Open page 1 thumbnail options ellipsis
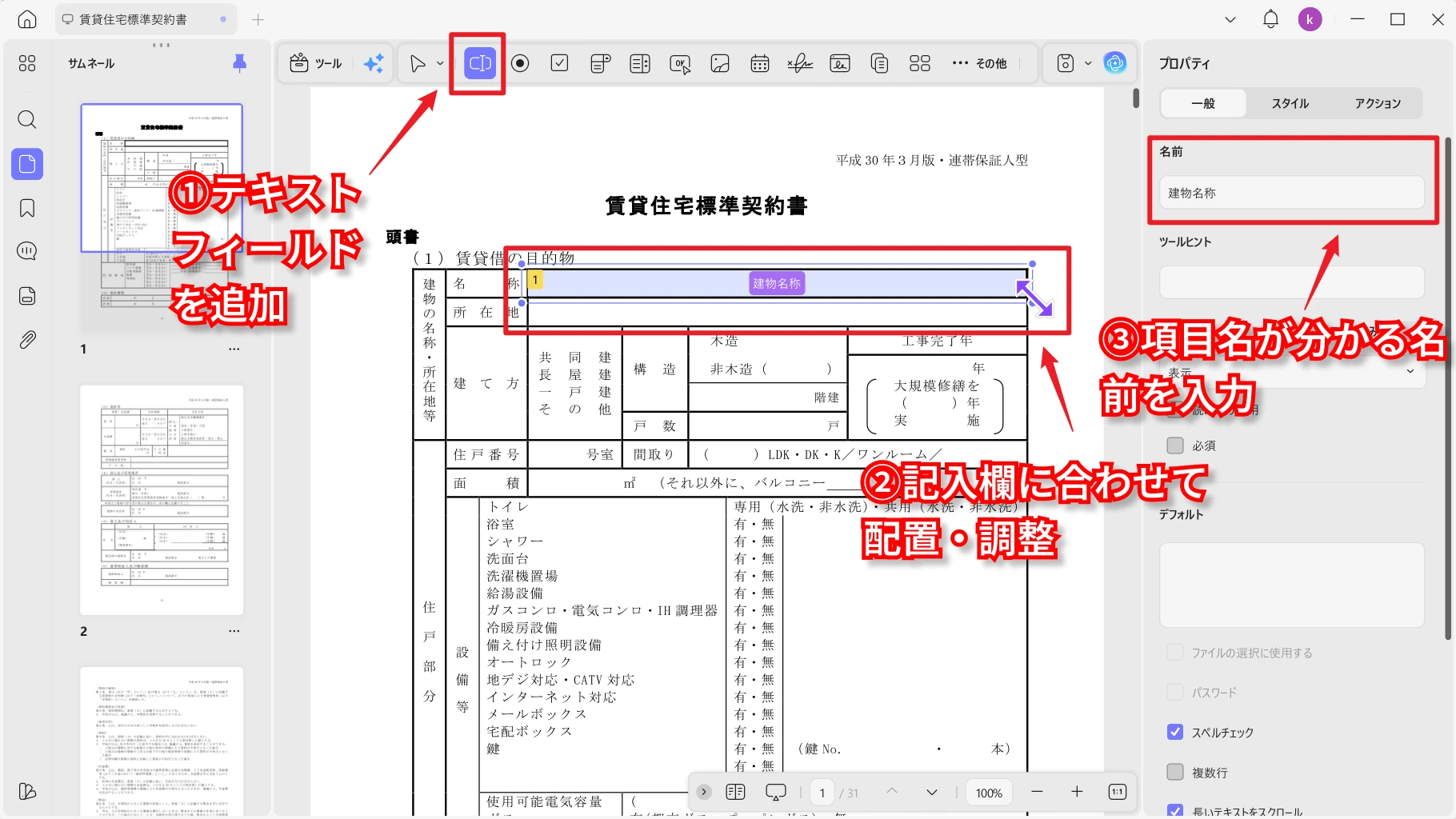Screen dimensions: 1456x819 pos(234,349)
